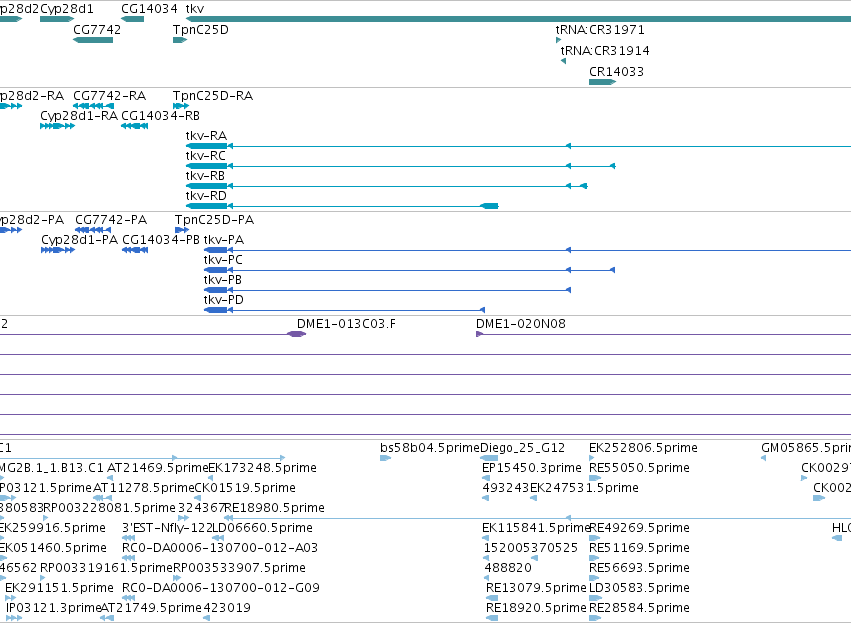Screen dimensions: 851x623
Task: Select the AT21469.5prime EST
Action: pyautogui.click(x=110, y=479)
